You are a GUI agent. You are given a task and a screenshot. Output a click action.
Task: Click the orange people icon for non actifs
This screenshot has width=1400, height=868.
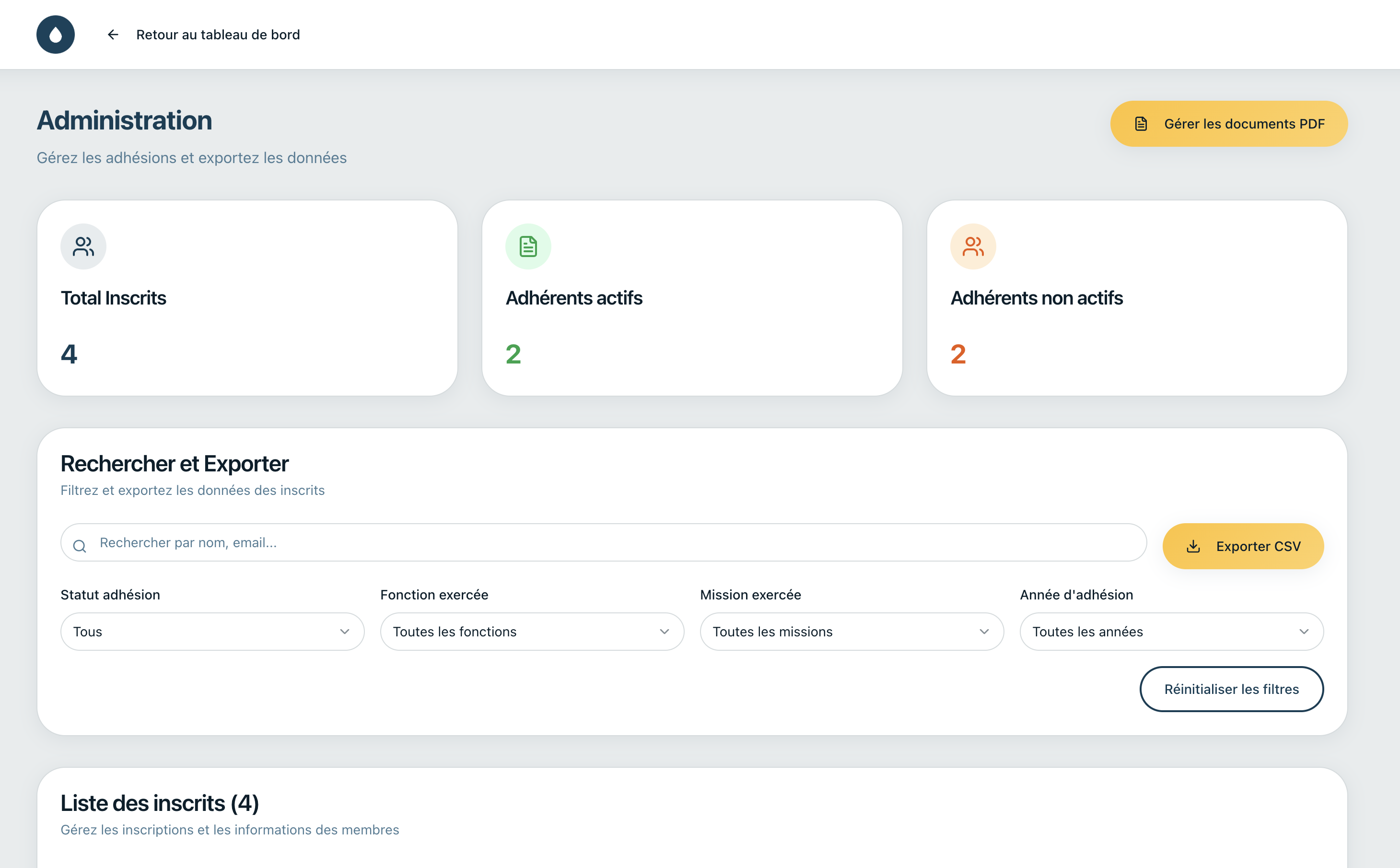tap(972, 246)
